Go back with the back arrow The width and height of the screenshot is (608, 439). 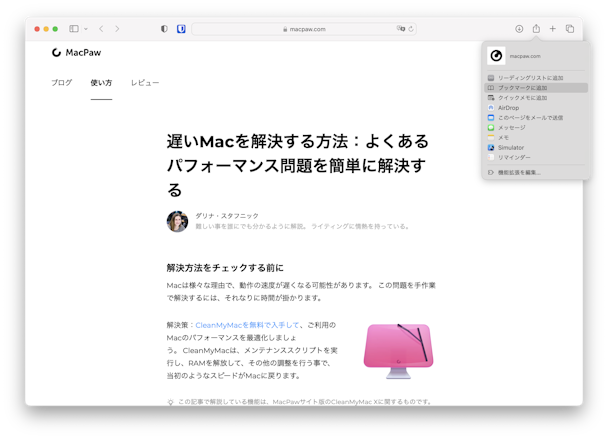[x=101, y=29]
